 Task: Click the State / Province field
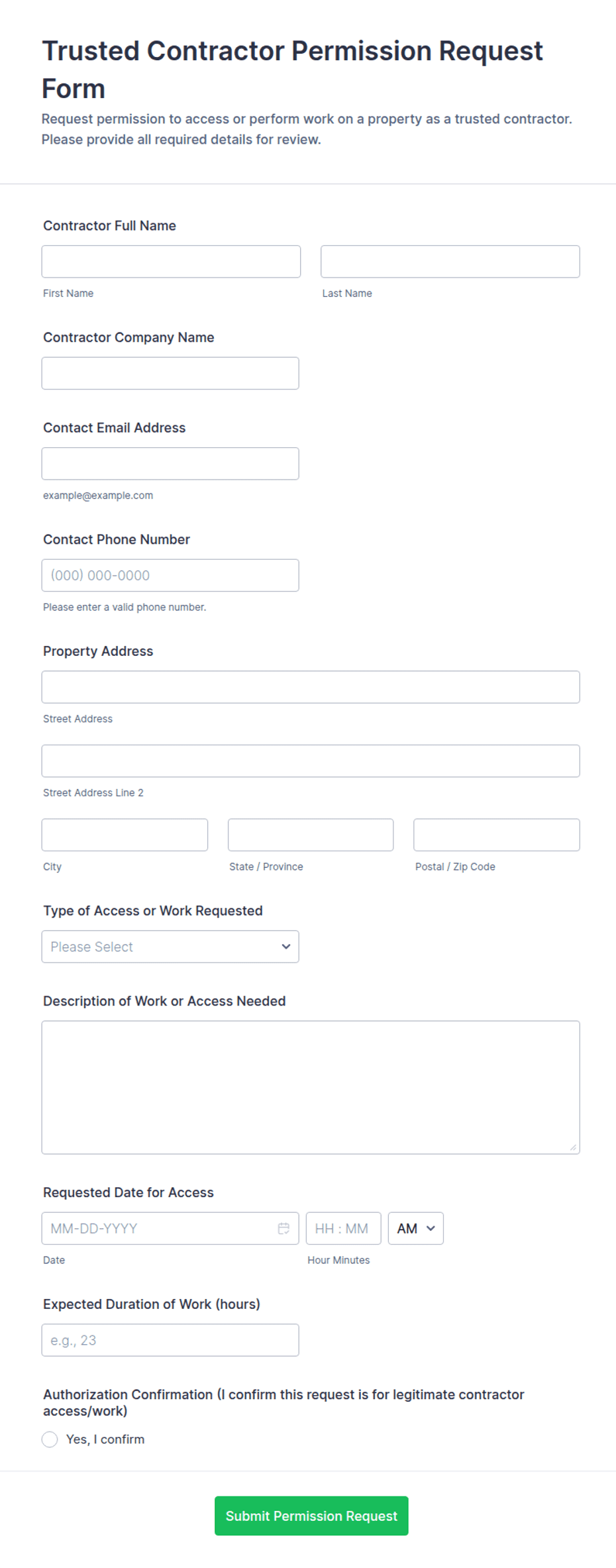(x=311, y=835)
